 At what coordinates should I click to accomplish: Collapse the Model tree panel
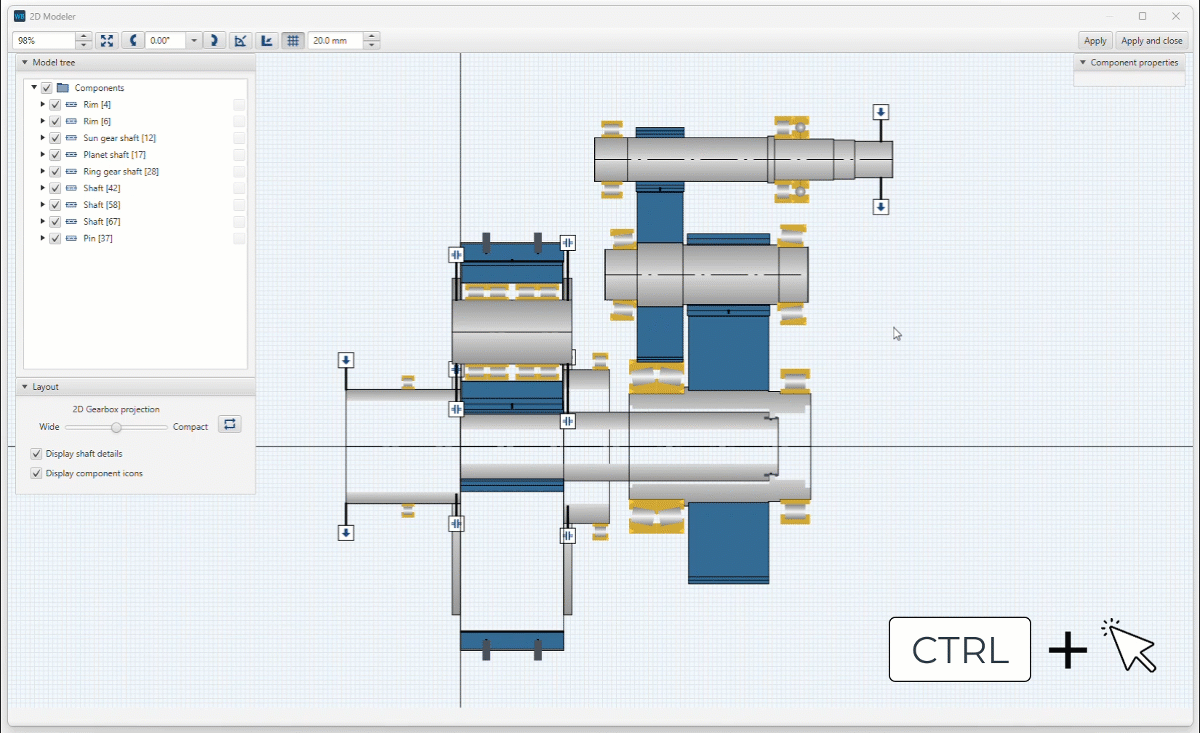pyautogui.click(x=25, y=62)
